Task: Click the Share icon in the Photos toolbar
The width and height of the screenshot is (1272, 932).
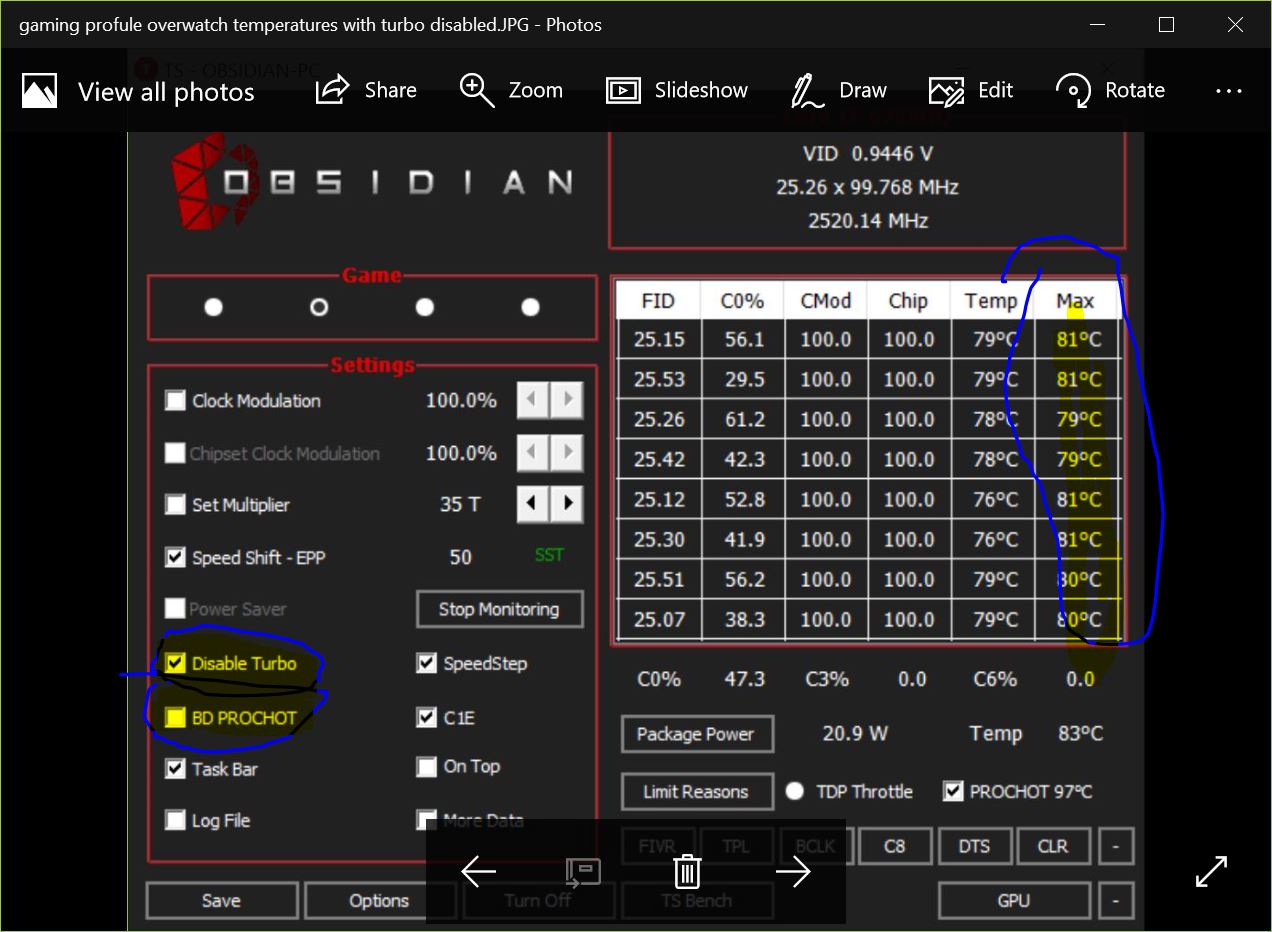Action: click(x=332, y=90)
